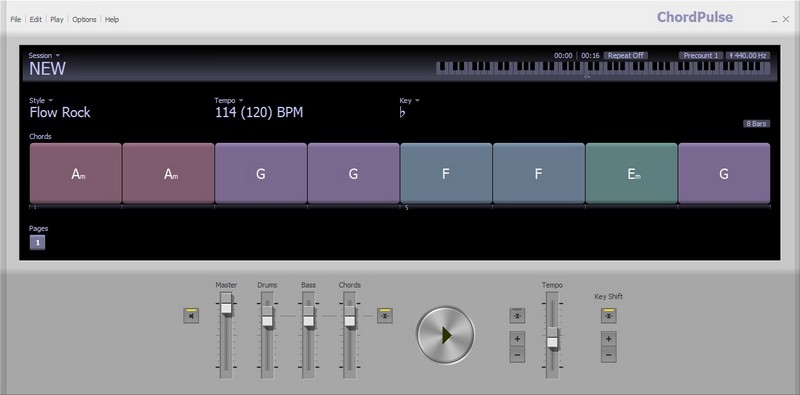The image size is (800, 395).
Task: Click the large round Play button
Action: pyautogui.click(x=445, y=335)
